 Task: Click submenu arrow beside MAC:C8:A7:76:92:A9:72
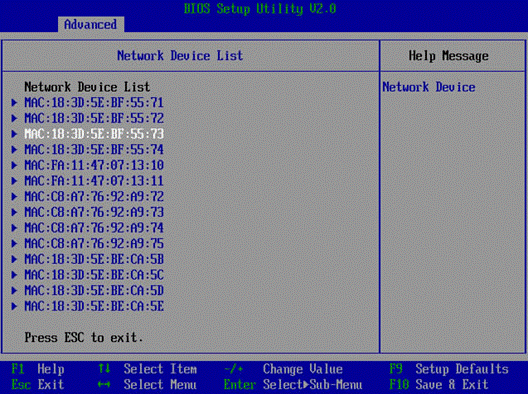[14, 196]
